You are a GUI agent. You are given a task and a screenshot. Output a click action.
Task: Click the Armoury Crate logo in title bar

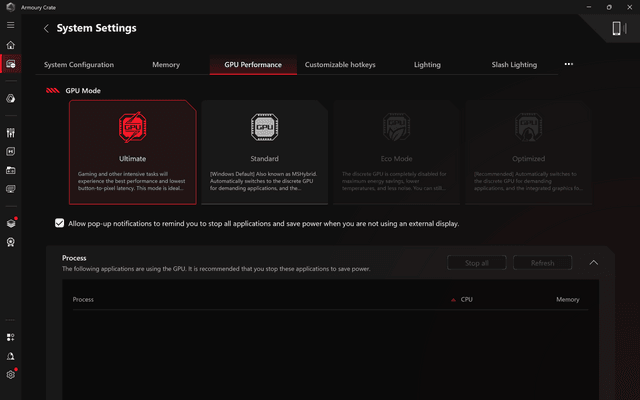coord(11,7)
